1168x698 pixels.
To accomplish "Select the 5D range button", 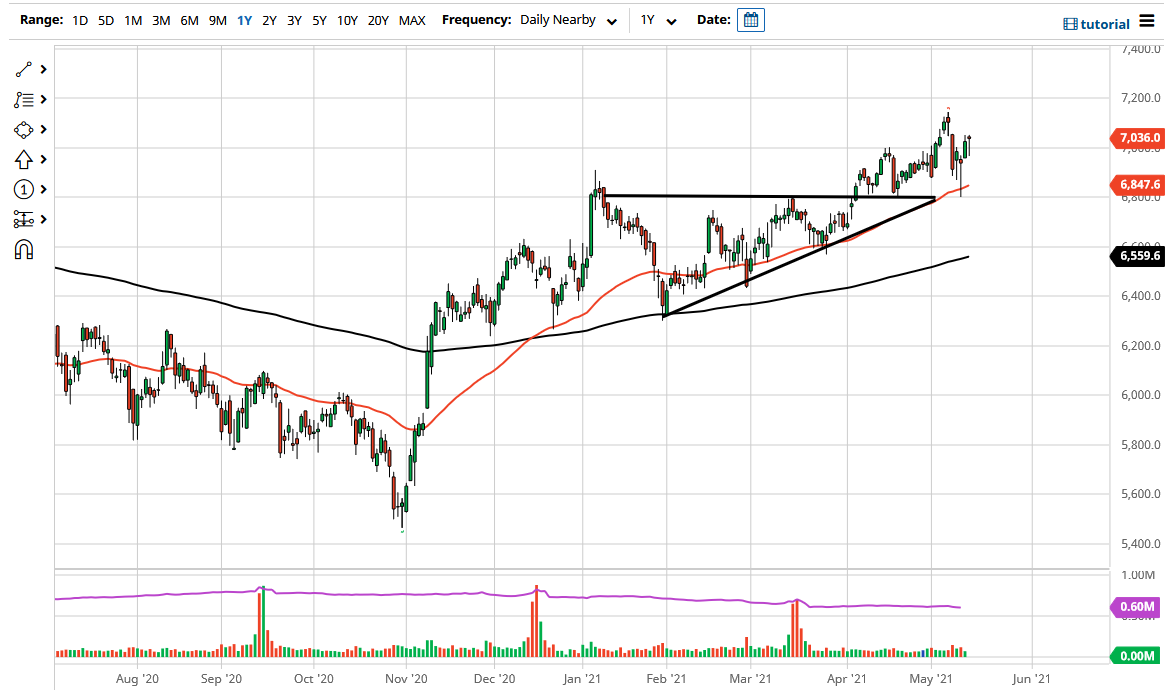I will [x=104, y=19].
